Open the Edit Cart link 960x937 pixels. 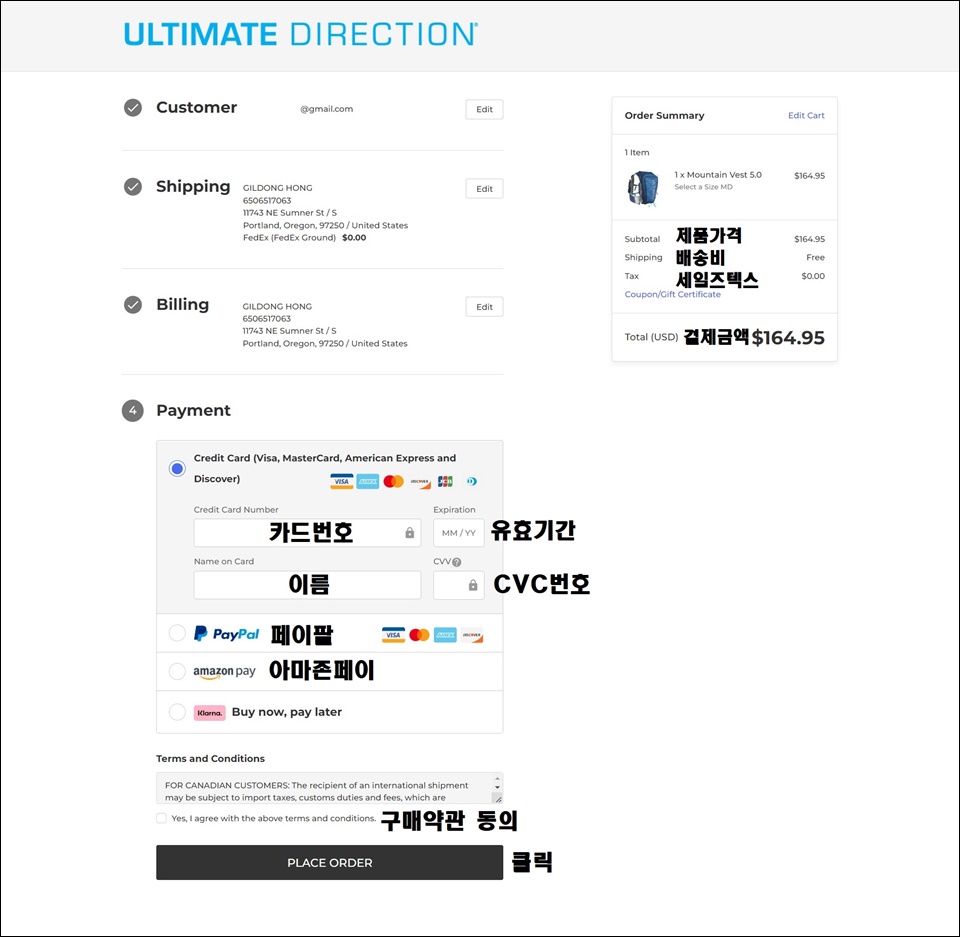tap(806, 115)
